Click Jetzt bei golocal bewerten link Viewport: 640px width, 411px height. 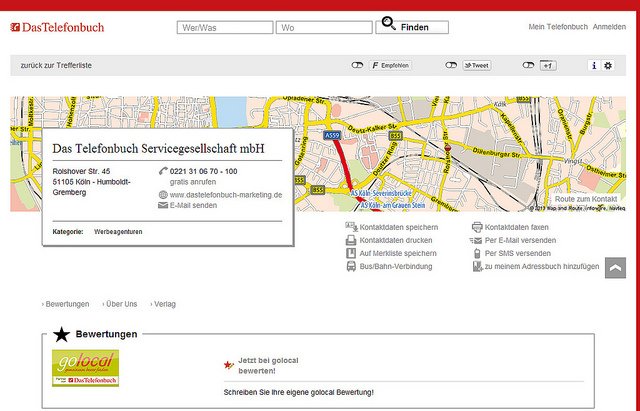(268, 366)
